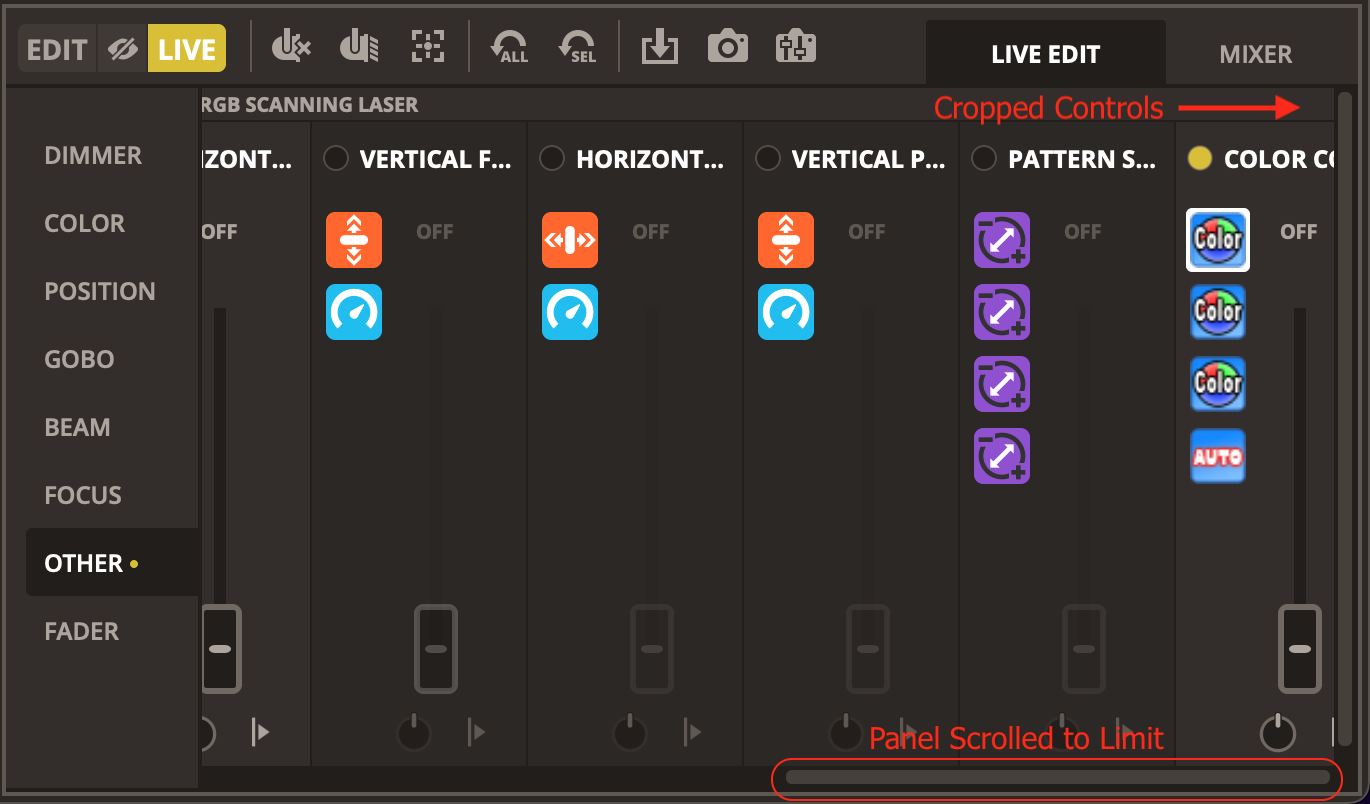Select the OTHER category
The image size is (1370, 804).
112,563
